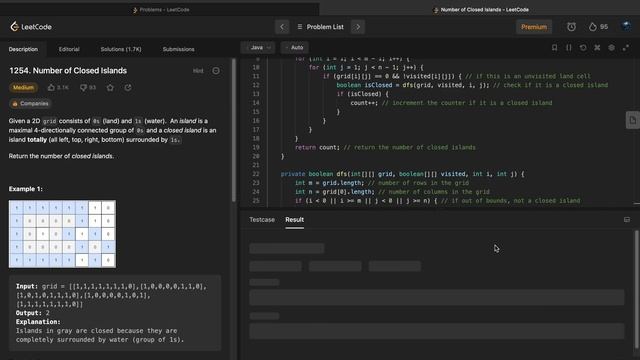Expand the Companies tag

point(30,104)
